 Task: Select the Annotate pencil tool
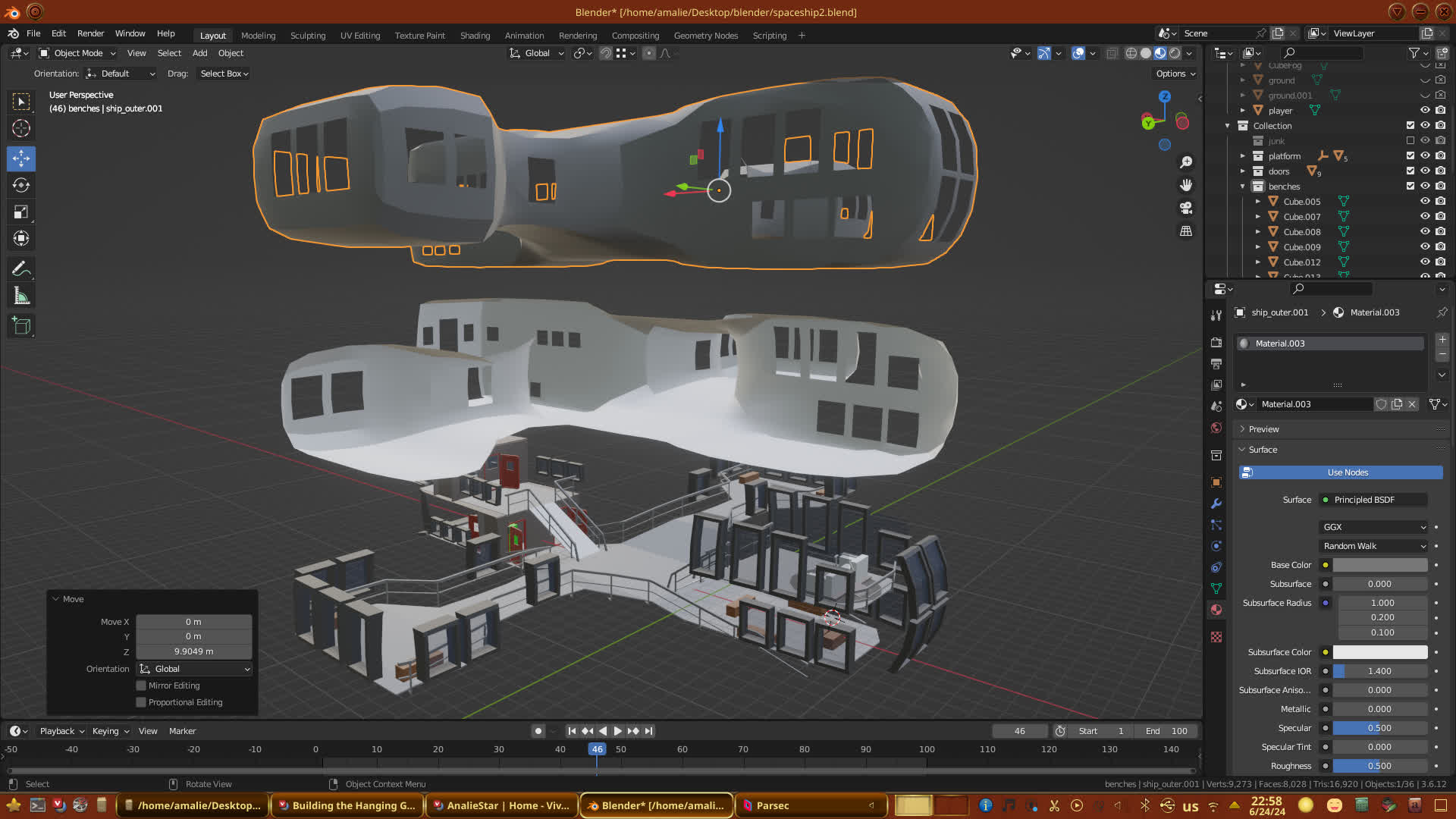pyautogui.click(x=21, y=269)
